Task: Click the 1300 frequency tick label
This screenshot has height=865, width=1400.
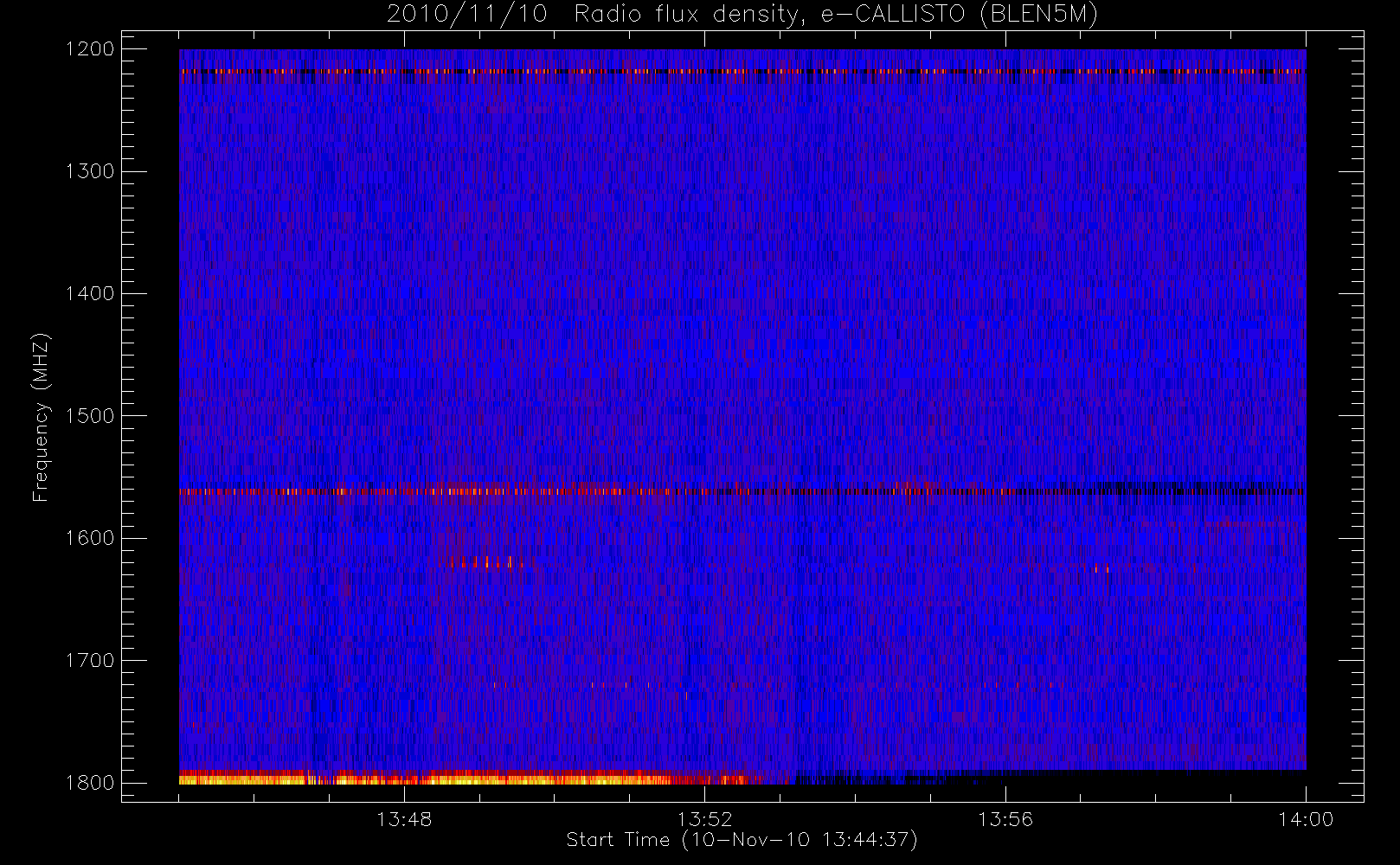Action: [90, 171]
